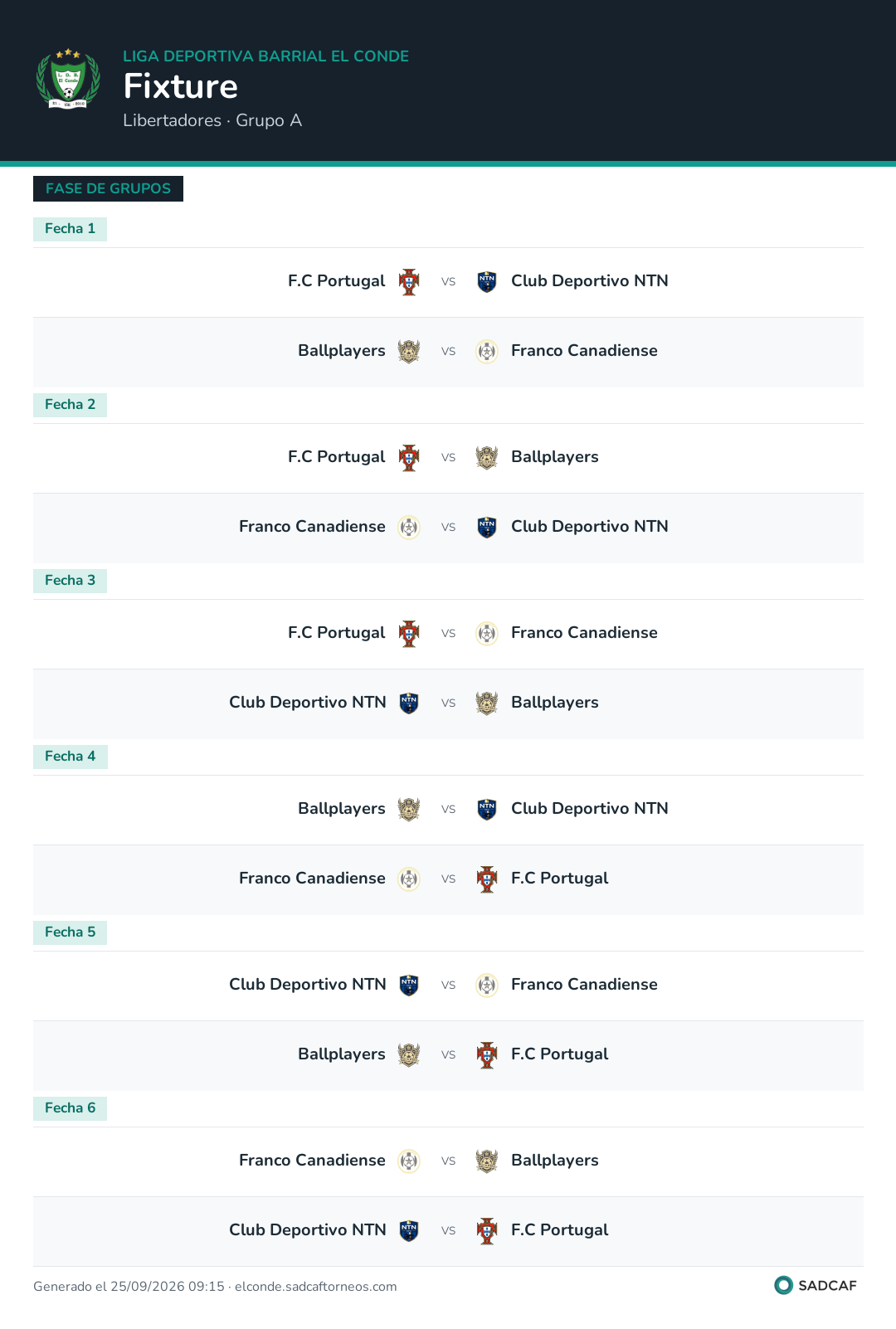Click F.C Portugal crest in Fecha 4

coord(487,879)
